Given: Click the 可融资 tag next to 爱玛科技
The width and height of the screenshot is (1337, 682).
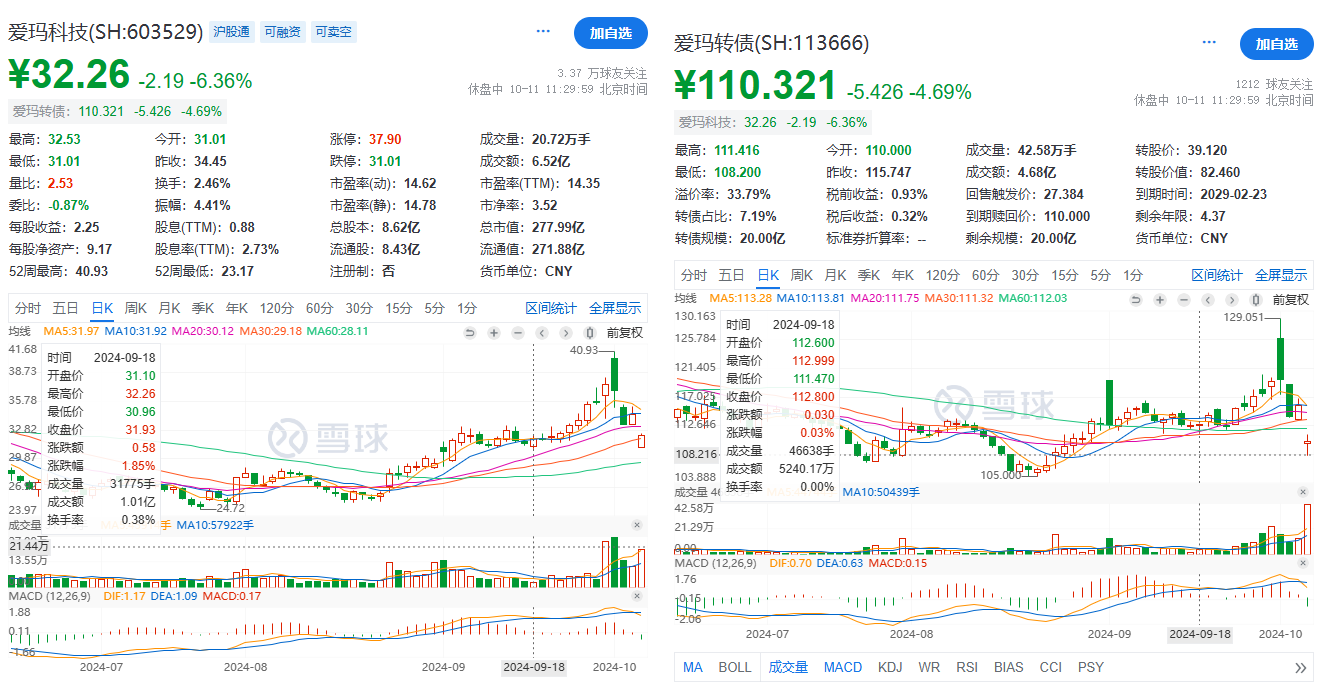Looking at the screenshot, I should point(282,32).
